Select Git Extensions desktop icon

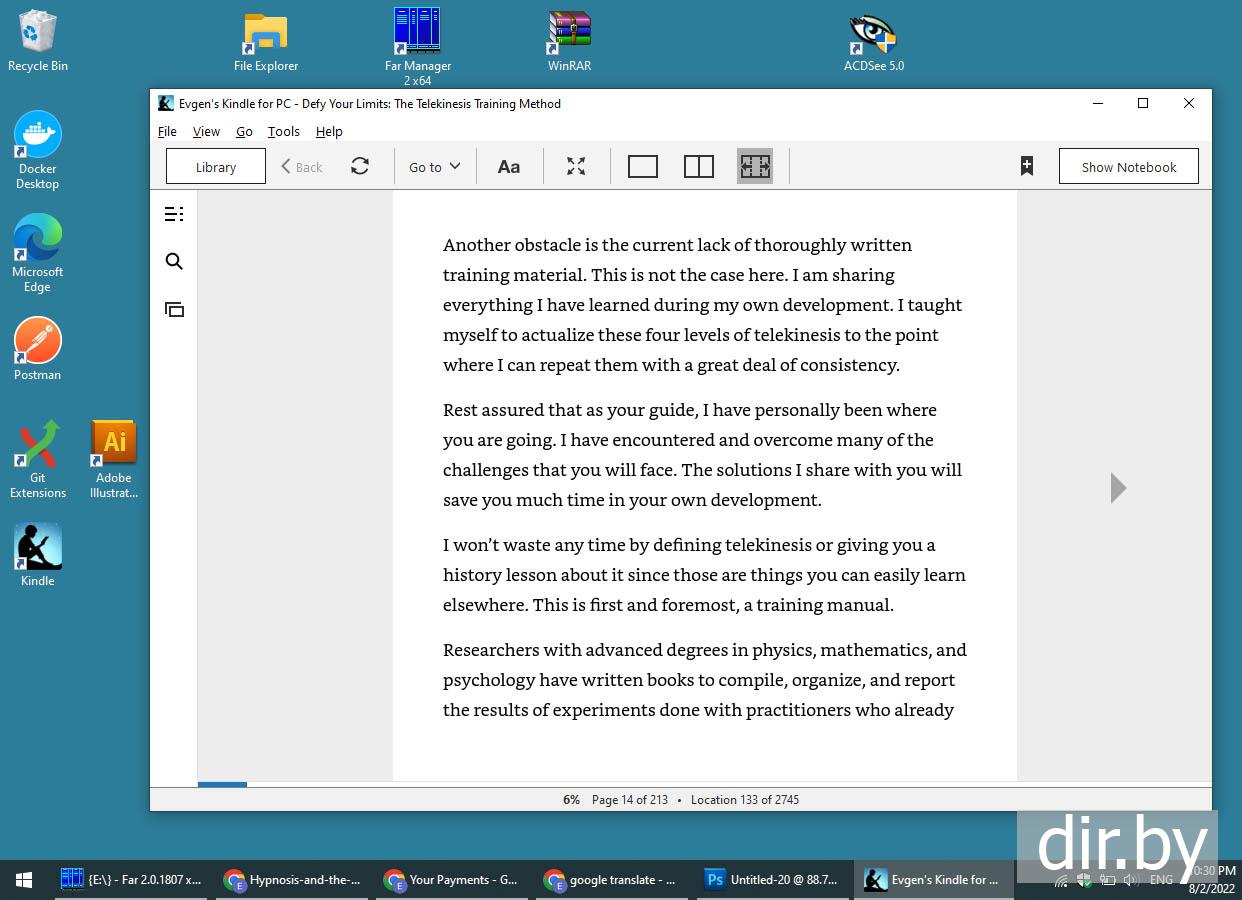tap(38, 460)
